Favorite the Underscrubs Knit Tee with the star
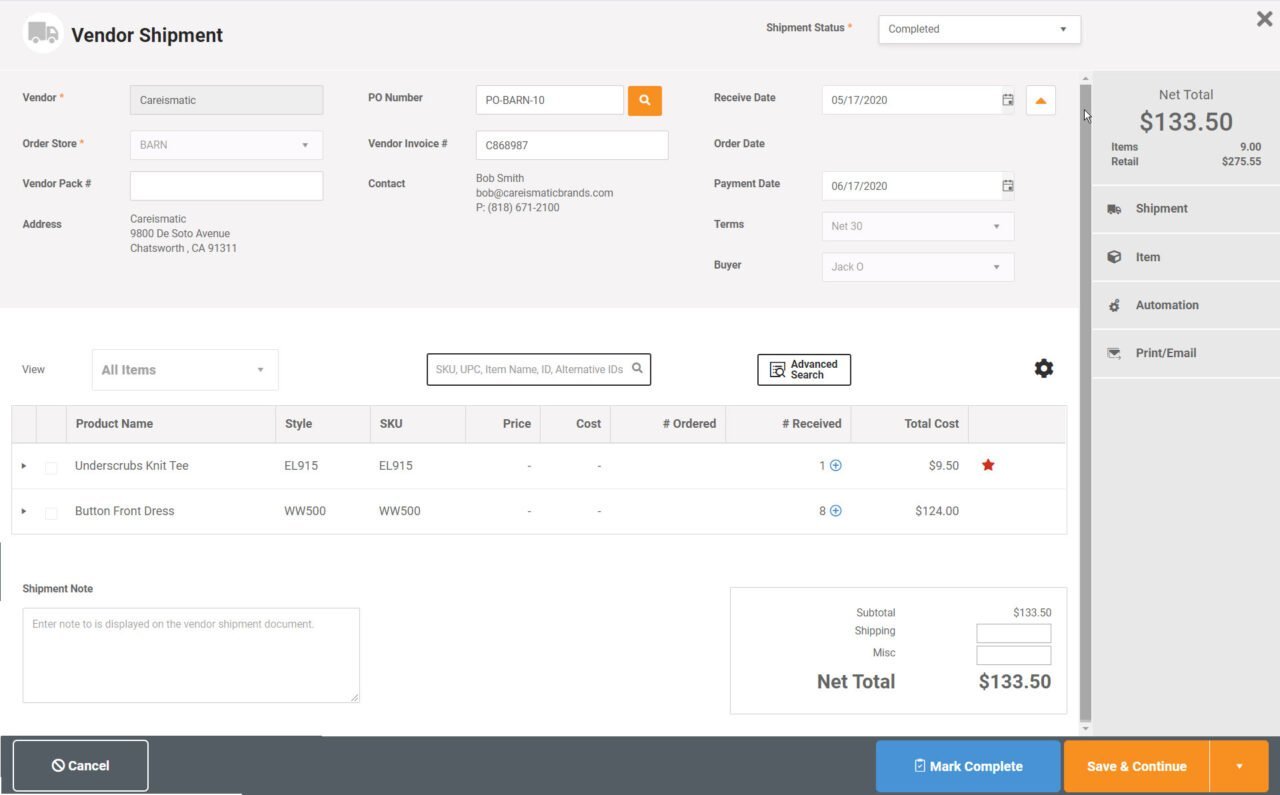Viewport: 1280px width, 795px height. 988,465
